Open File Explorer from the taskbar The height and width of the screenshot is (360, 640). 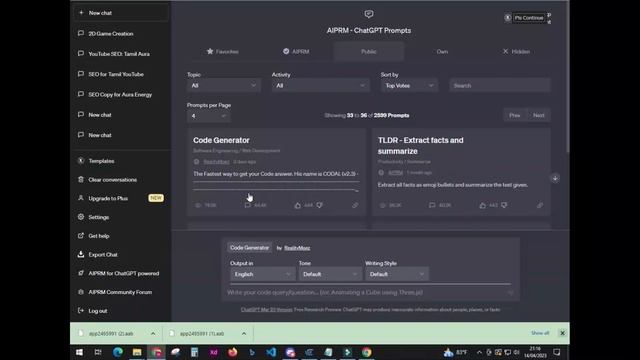pyautogui.click(x=137, y=352)
